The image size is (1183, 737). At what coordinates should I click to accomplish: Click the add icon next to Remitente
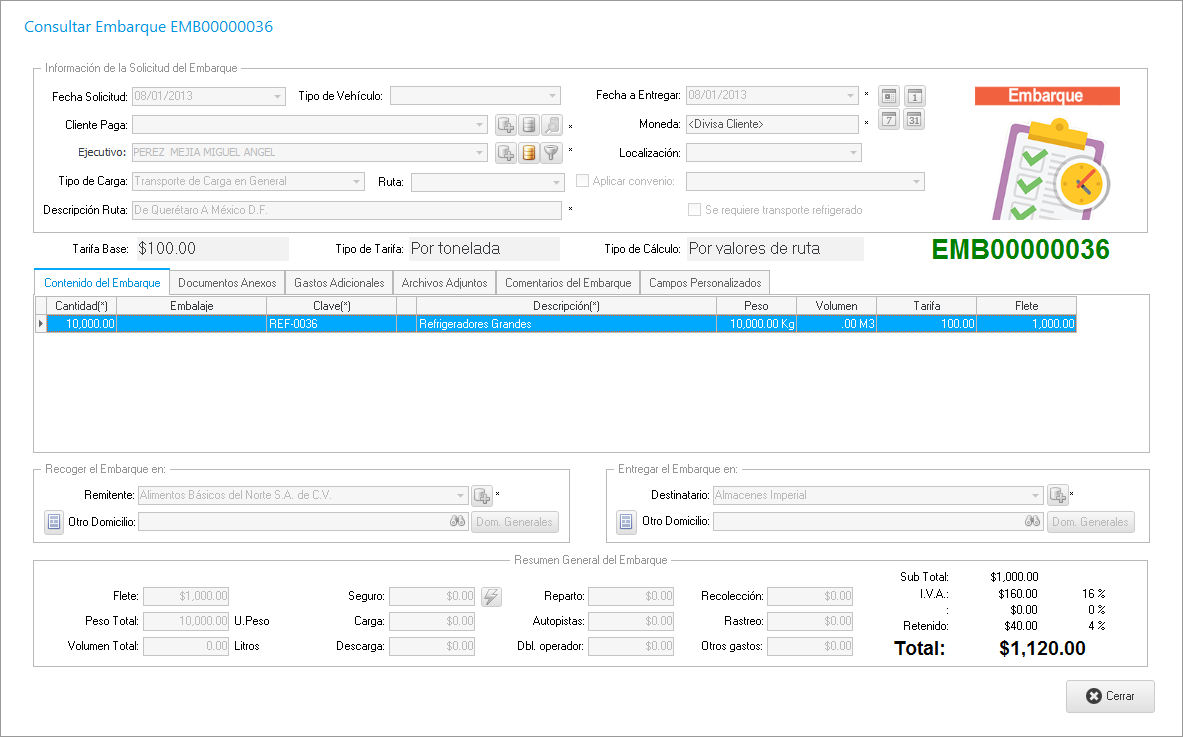click(x=482, y=496)
